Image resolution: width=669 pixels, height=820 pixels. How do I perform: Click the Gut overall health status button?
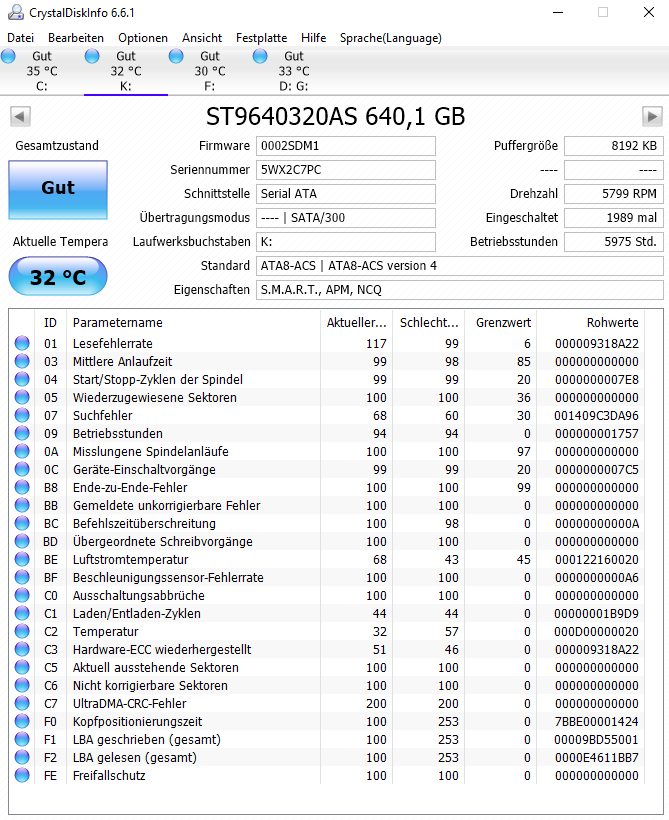[58, 190]
